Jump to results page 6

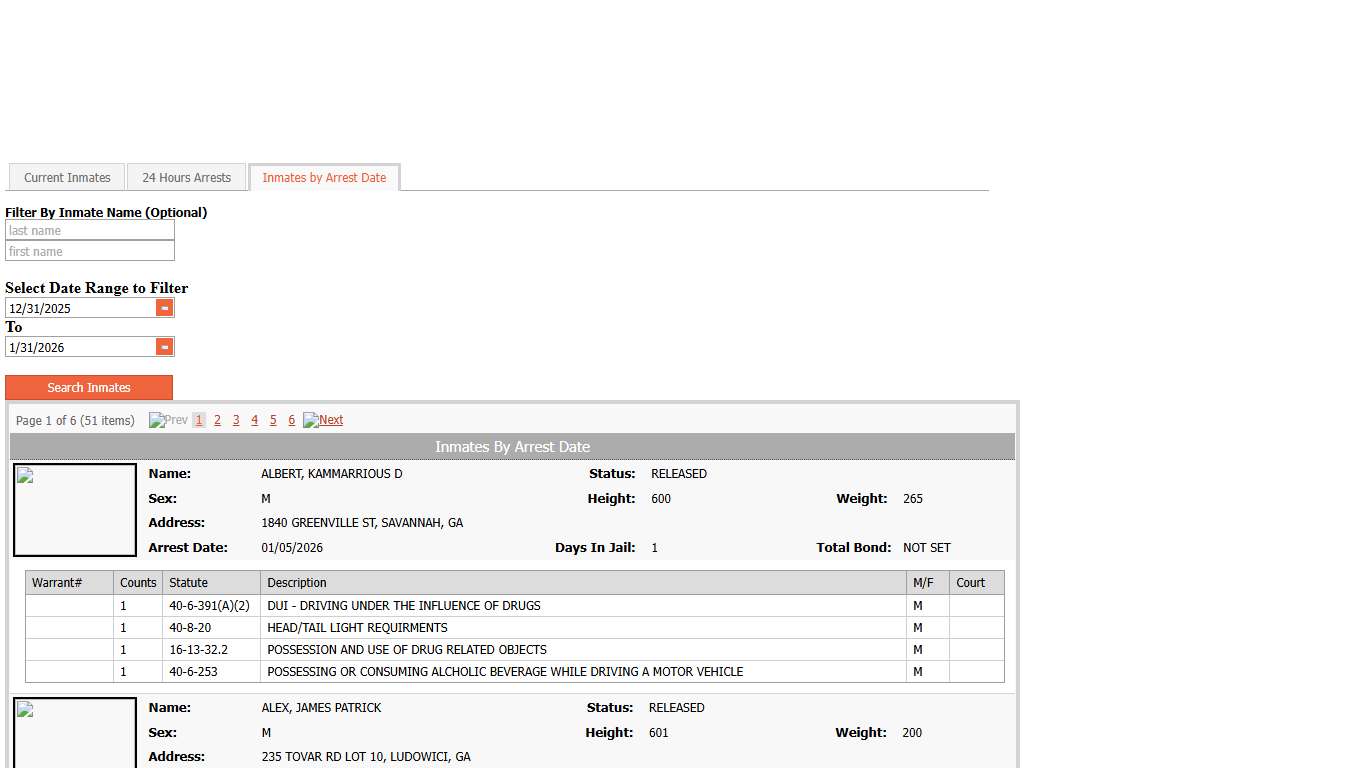pos(291,421)
